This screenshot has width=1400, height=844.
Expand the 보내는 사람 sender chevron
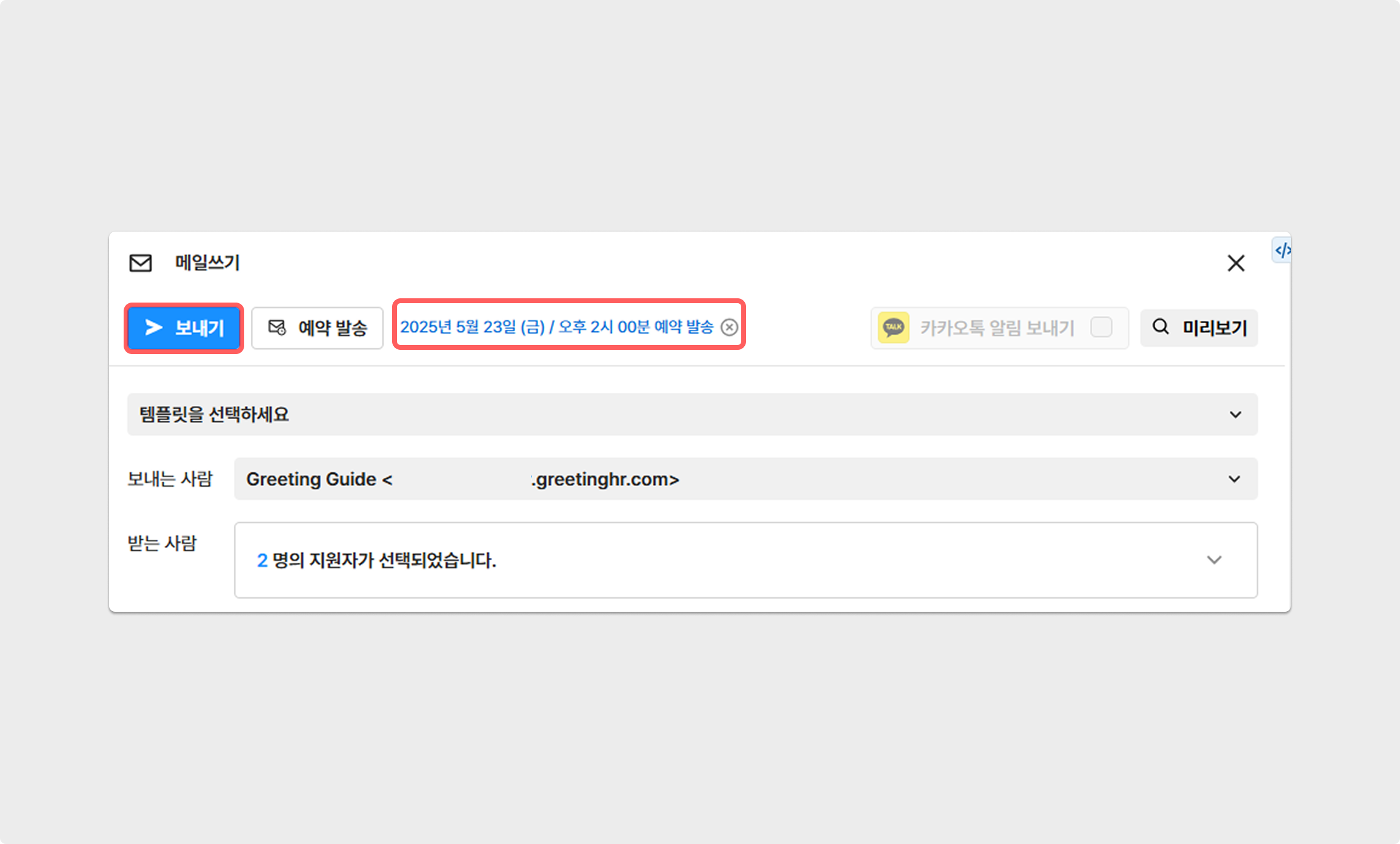pos(1235,479)
